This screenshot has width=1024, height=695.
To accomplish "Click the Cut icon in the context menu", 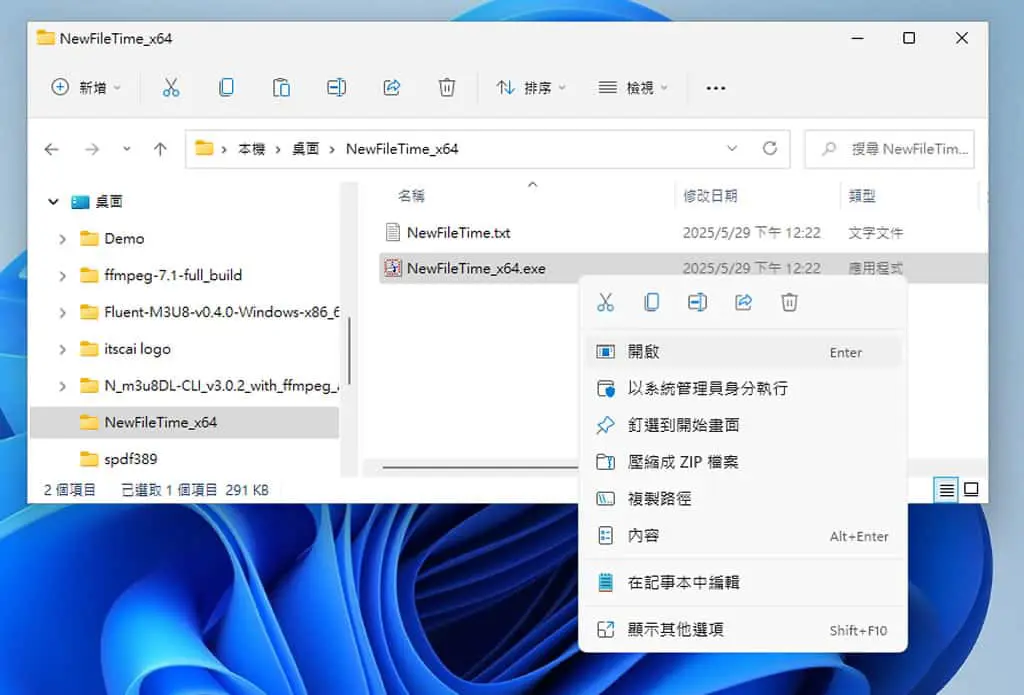I will click(605, 302).
